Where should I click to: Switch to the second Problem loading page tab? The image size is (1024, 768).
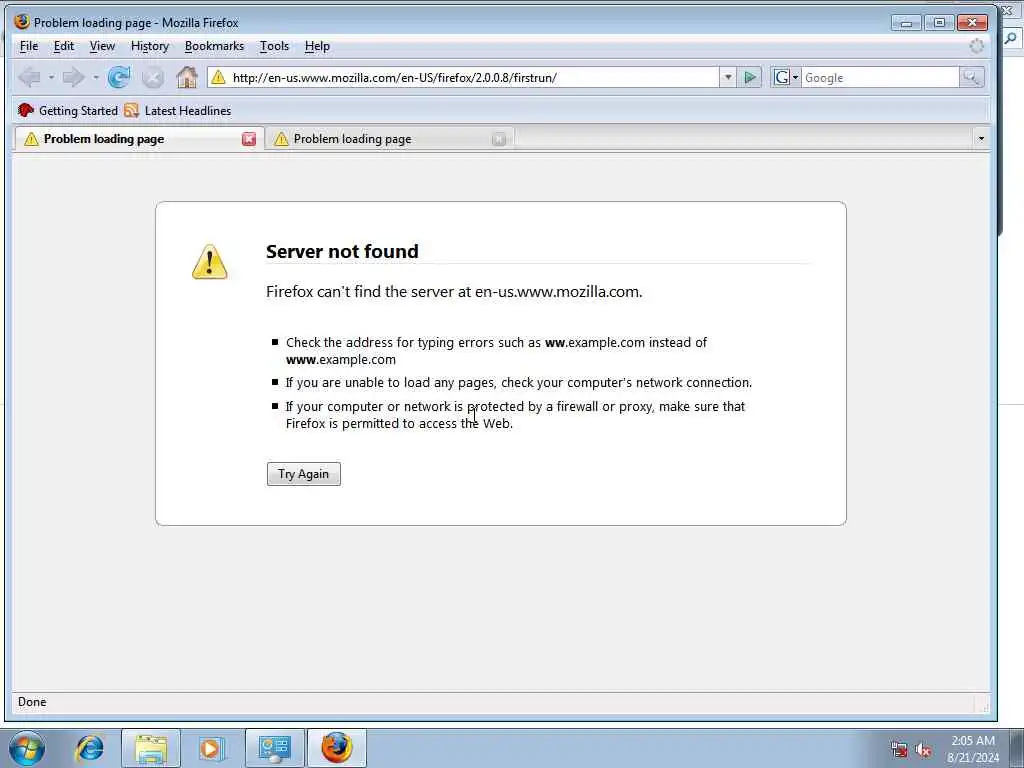coord(389,139)
